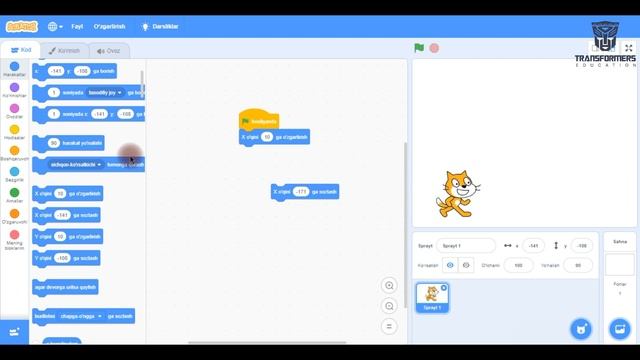640x360 pixels.
Task: Click the workspace vertical scrollbar
Action: pyautogui.click(x=405, y=225)
